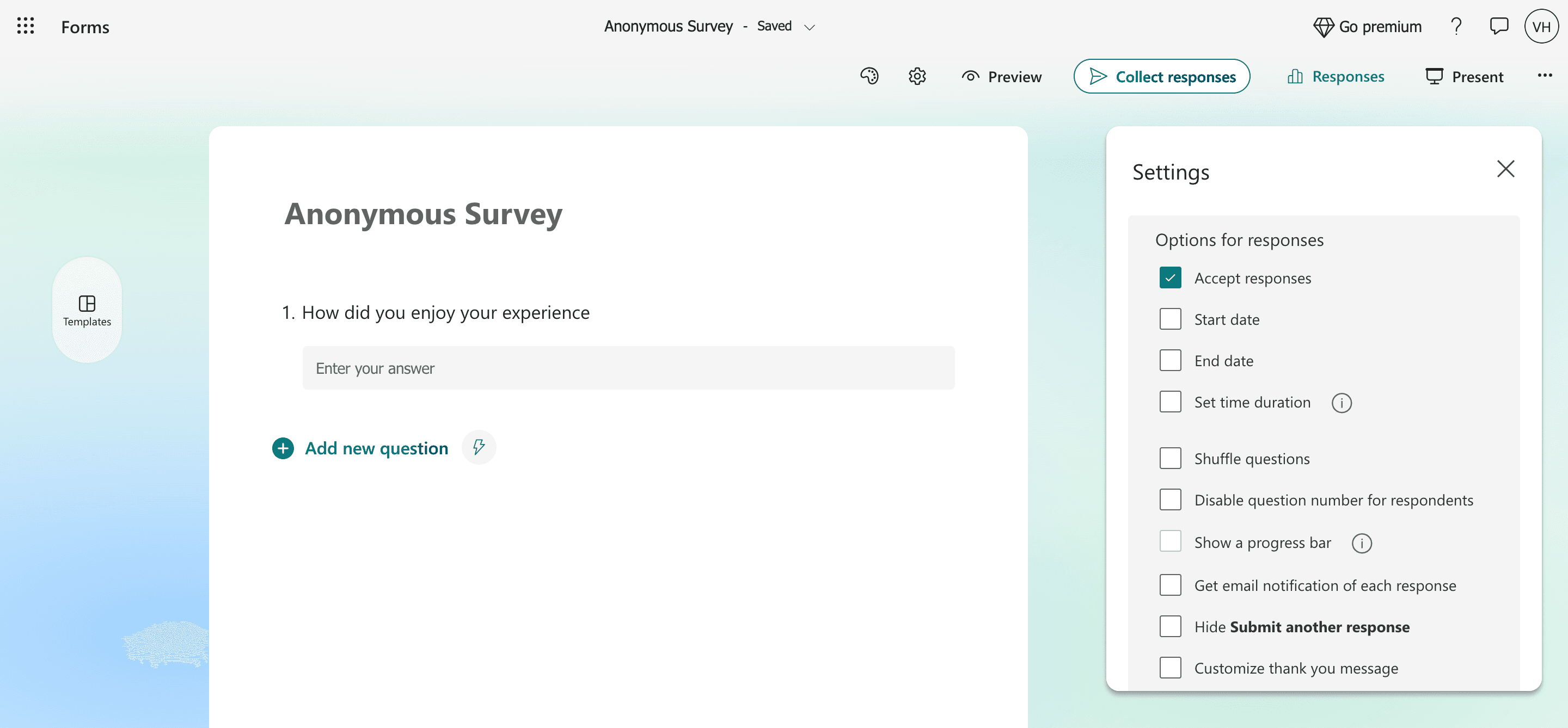Check Disable question number for respondents
The width and height of the screenshot is (1568, 728).
(x=1170, y=500)
